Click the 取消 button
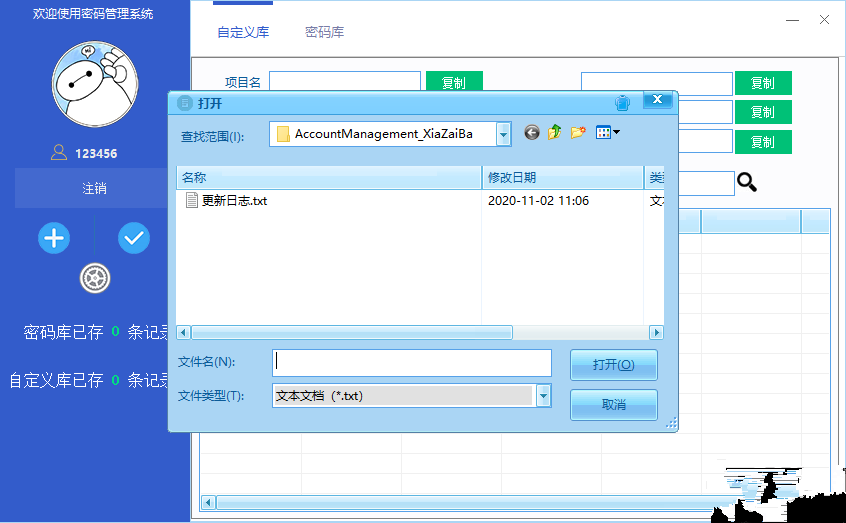Screen dimensions: 846x523 pos(613,404)
